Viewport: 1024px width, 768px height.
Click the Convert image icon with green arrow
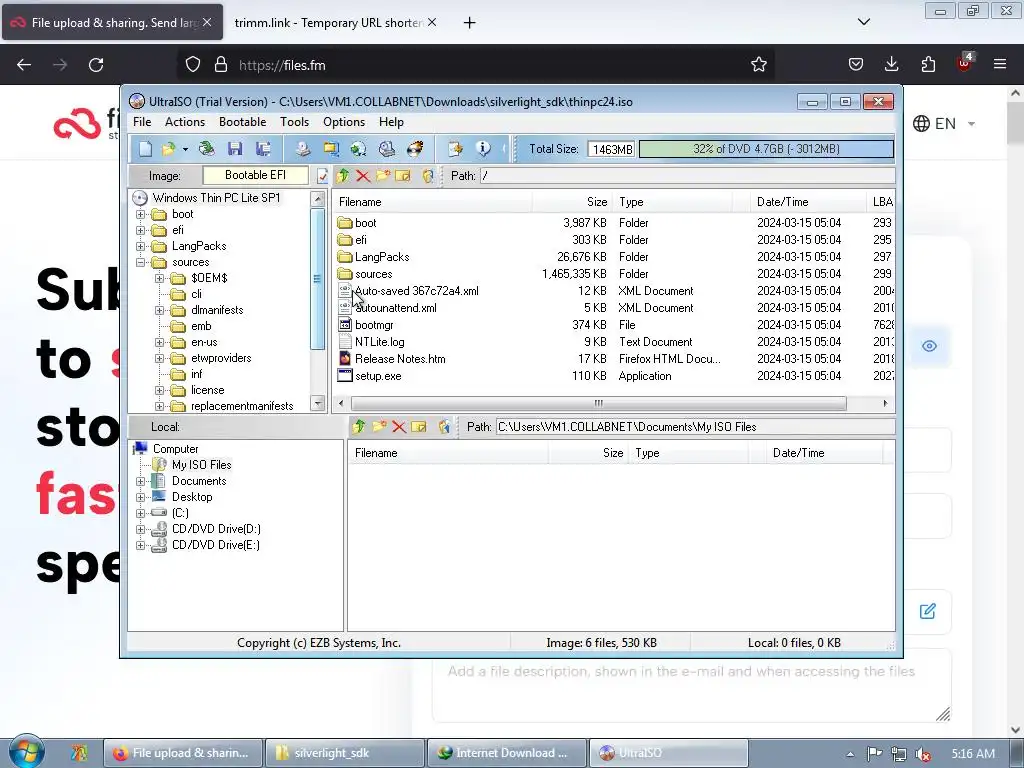(x=359, y=149)
